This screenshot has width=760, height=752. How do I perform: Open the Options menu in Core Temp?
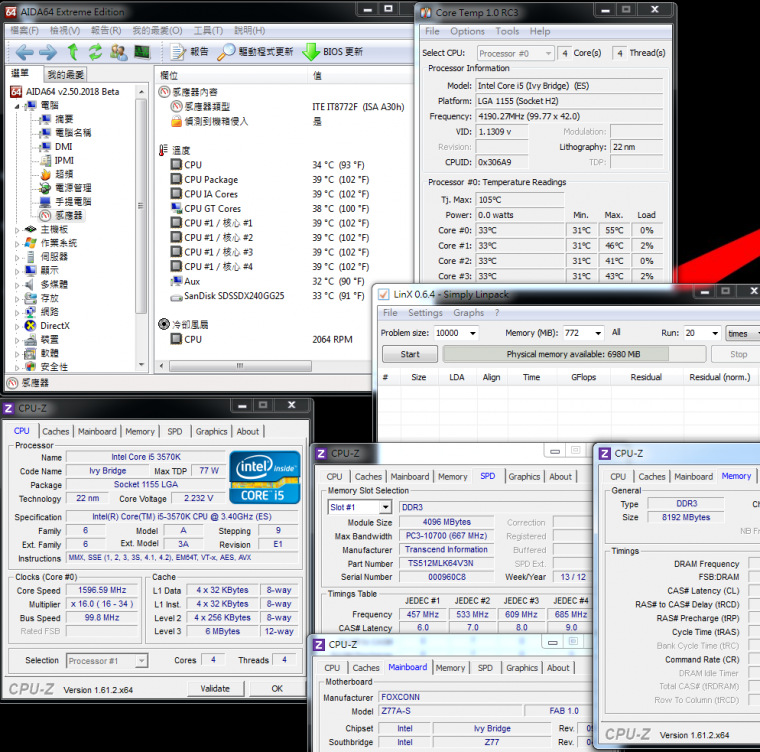(x=467, y=31)
